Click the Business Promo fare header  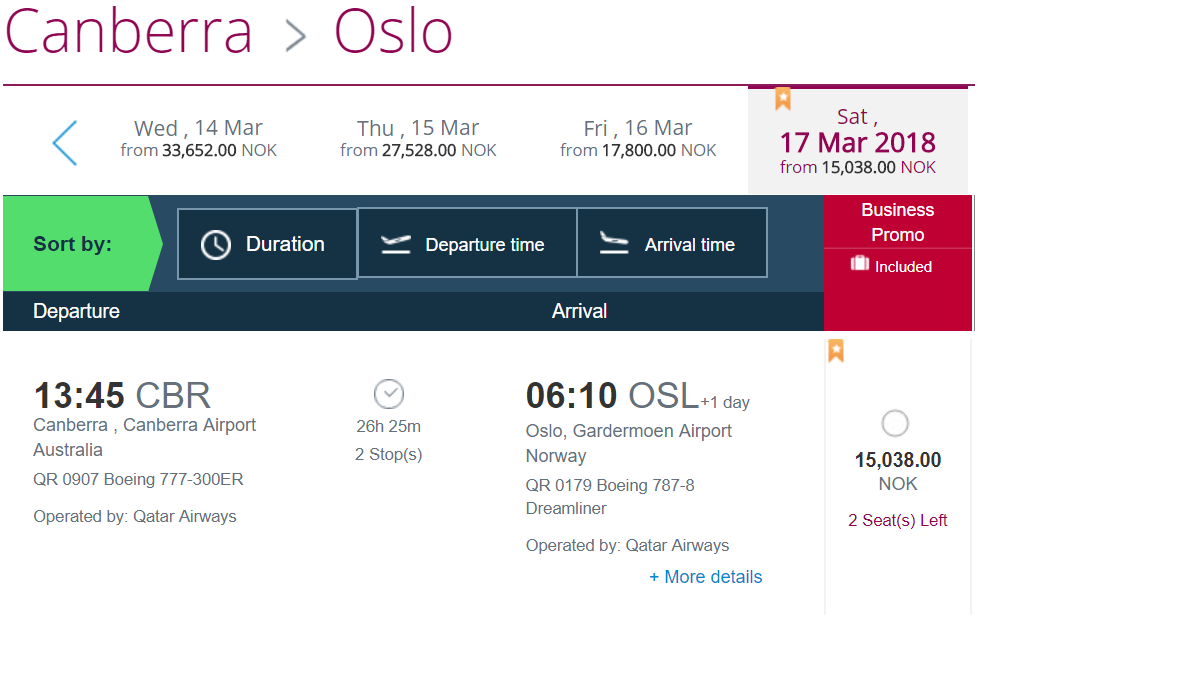tap(898, 222)
